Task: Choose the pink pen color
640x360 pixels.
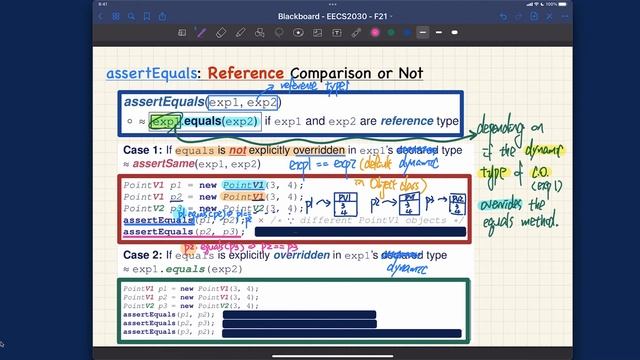Action: [375, 33]
